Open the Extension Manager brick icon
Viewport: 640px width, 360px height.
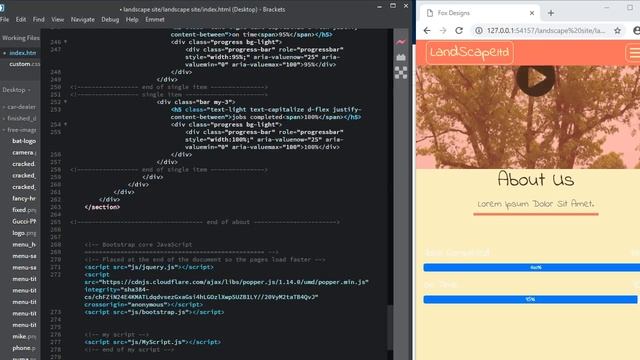click(x=401, y=57)
